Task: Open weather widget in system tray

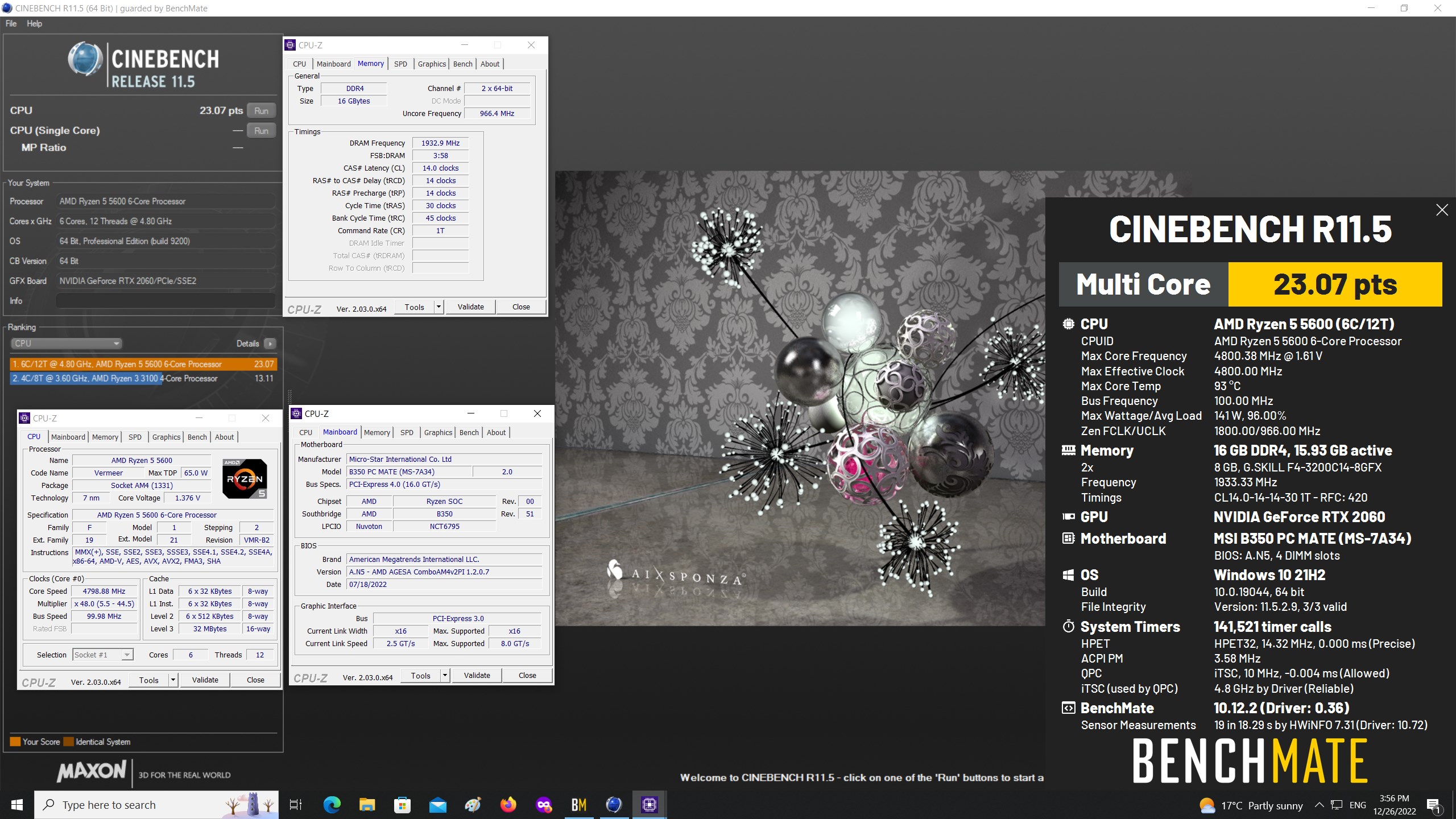Action: (1250, 805)
